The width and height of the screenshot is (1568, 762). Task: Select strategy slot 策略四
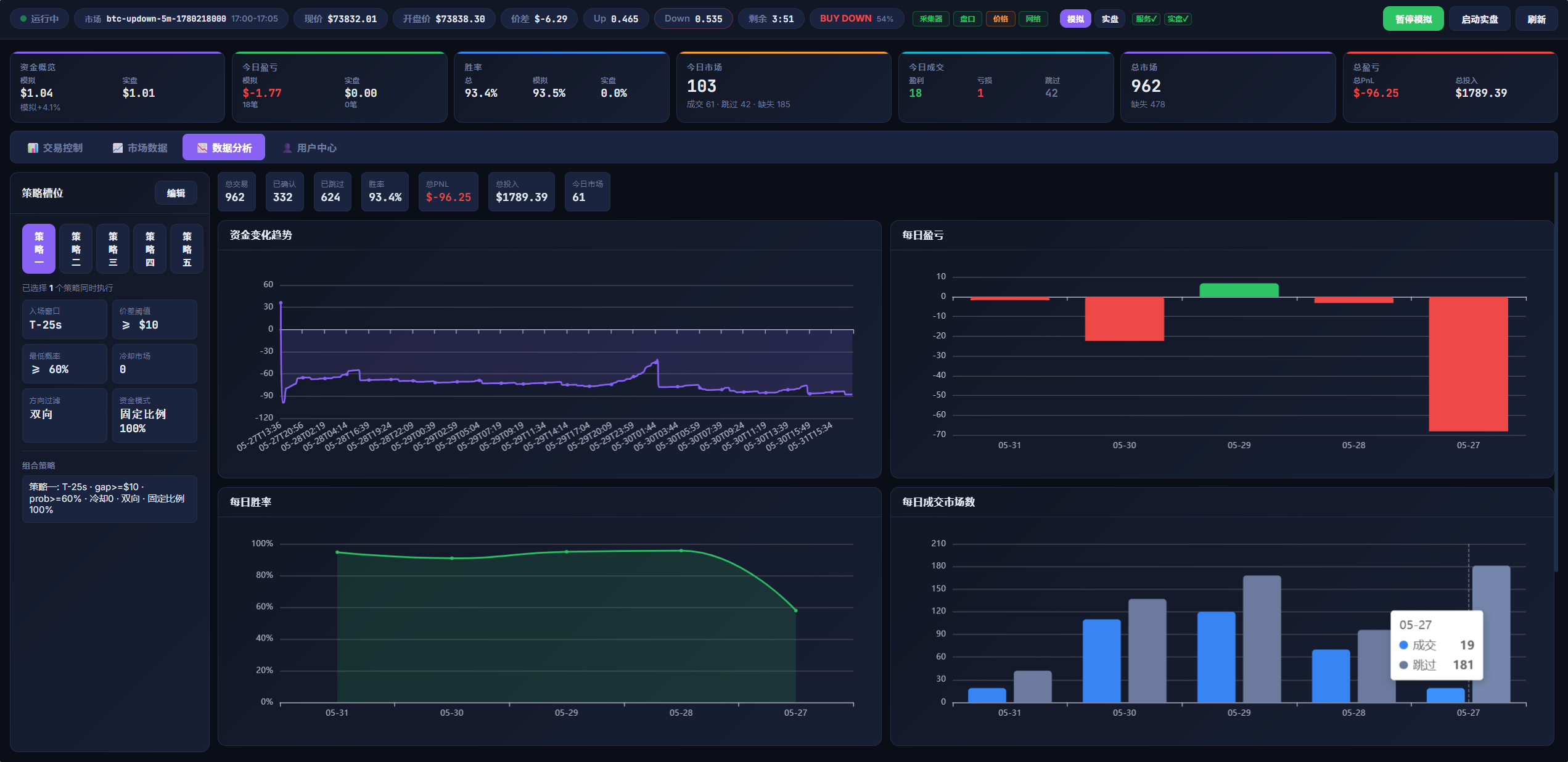click(150, 248)
